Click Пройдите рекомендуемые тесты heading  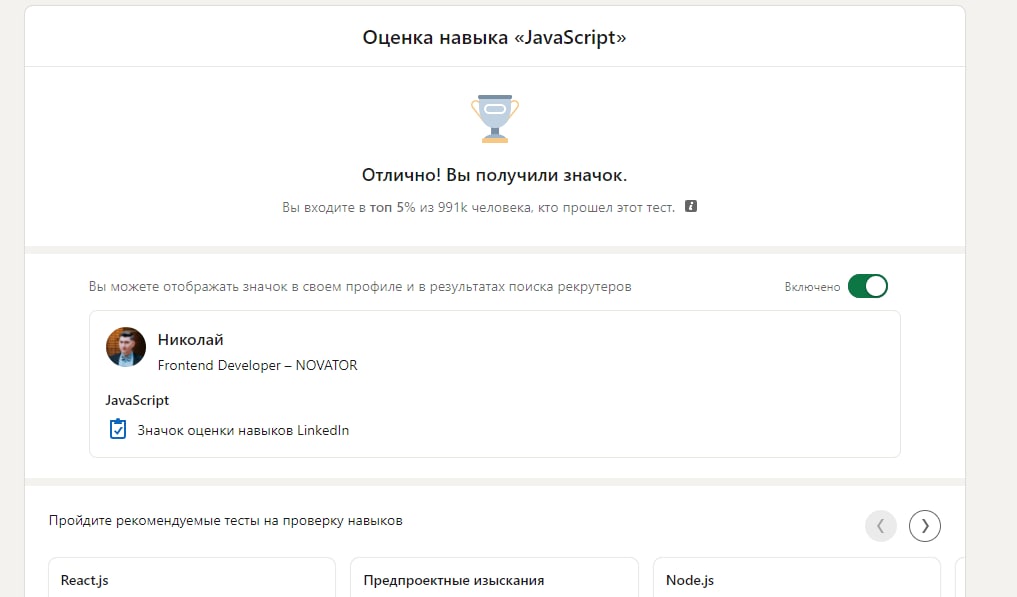226,520
